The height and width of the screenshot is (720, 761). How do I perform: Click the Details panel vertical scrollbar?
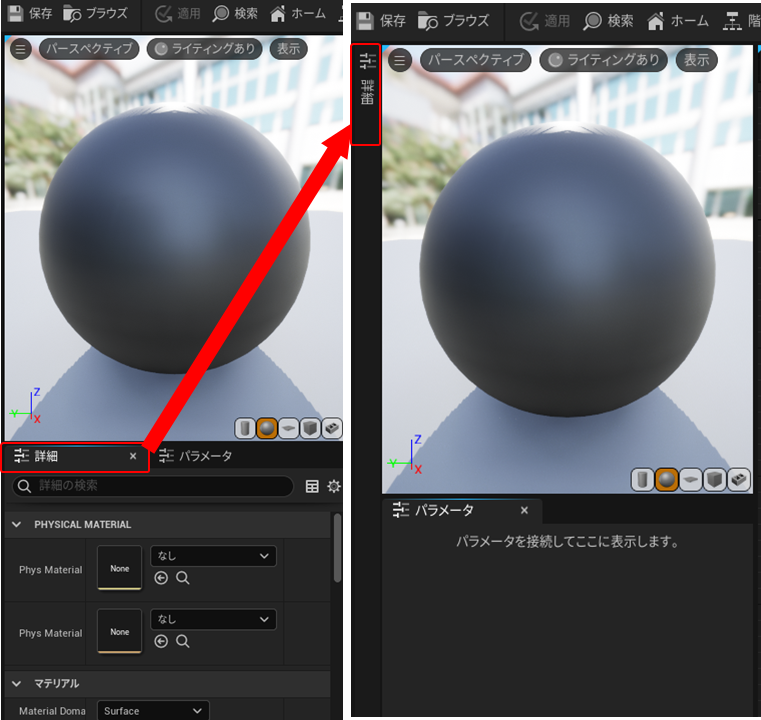[x=337, y=548]
